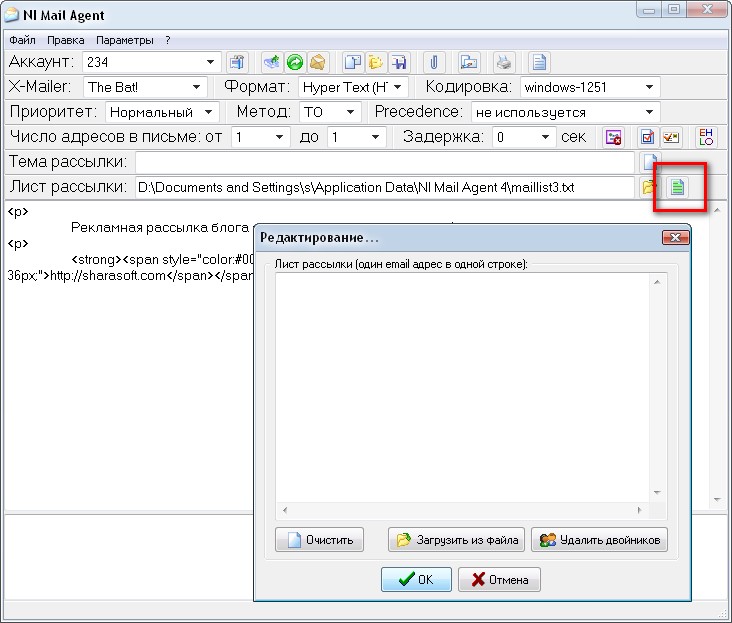Screen dimensions: 732x623
Task: Click the paperclip attachment icon
Action: 434,62
